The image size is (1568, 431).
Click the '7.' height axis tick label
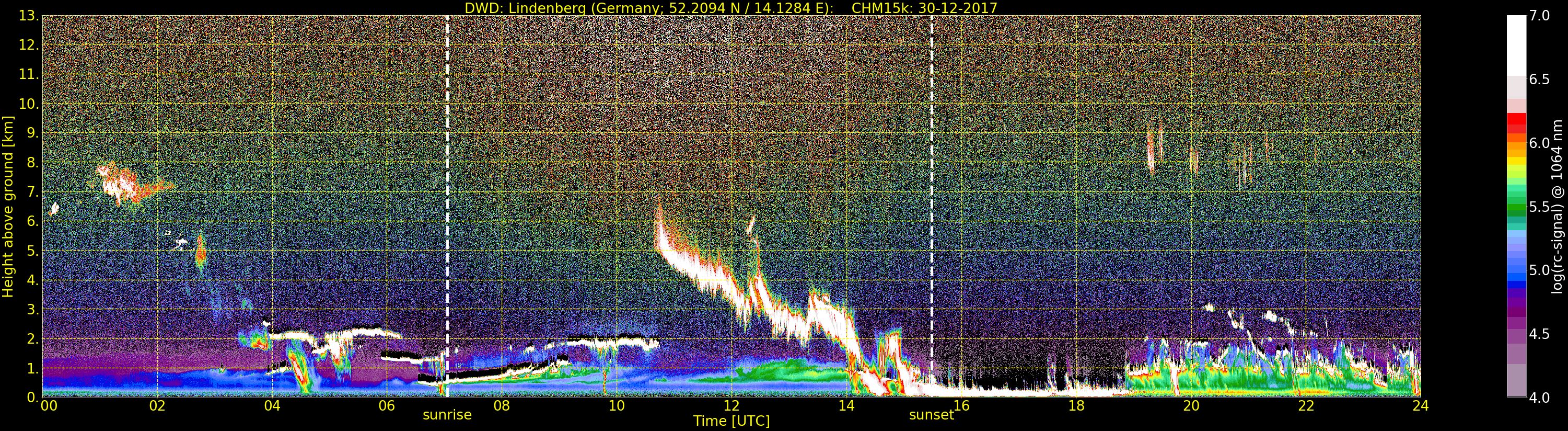pyautogui.click(x=33, y=192)
